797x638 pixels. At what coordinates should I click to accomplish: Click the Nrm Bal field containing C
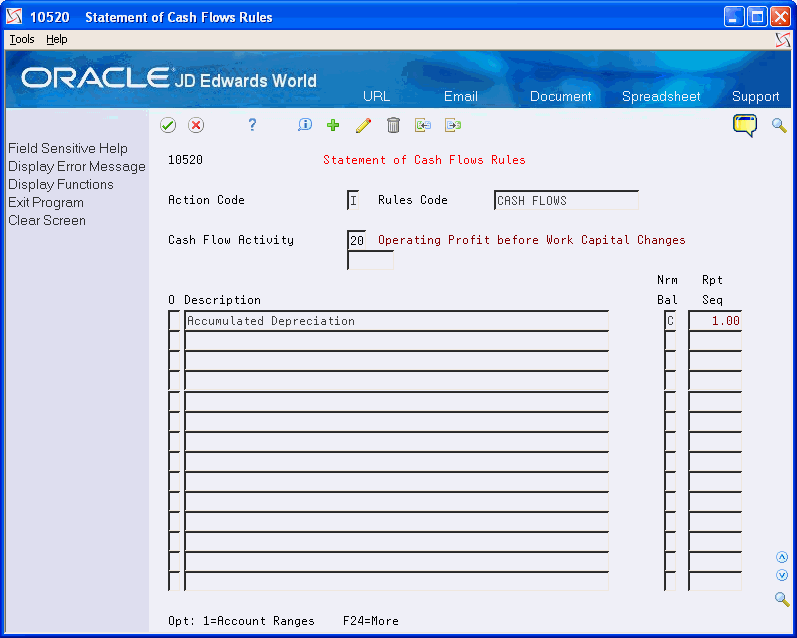[670, 321]
